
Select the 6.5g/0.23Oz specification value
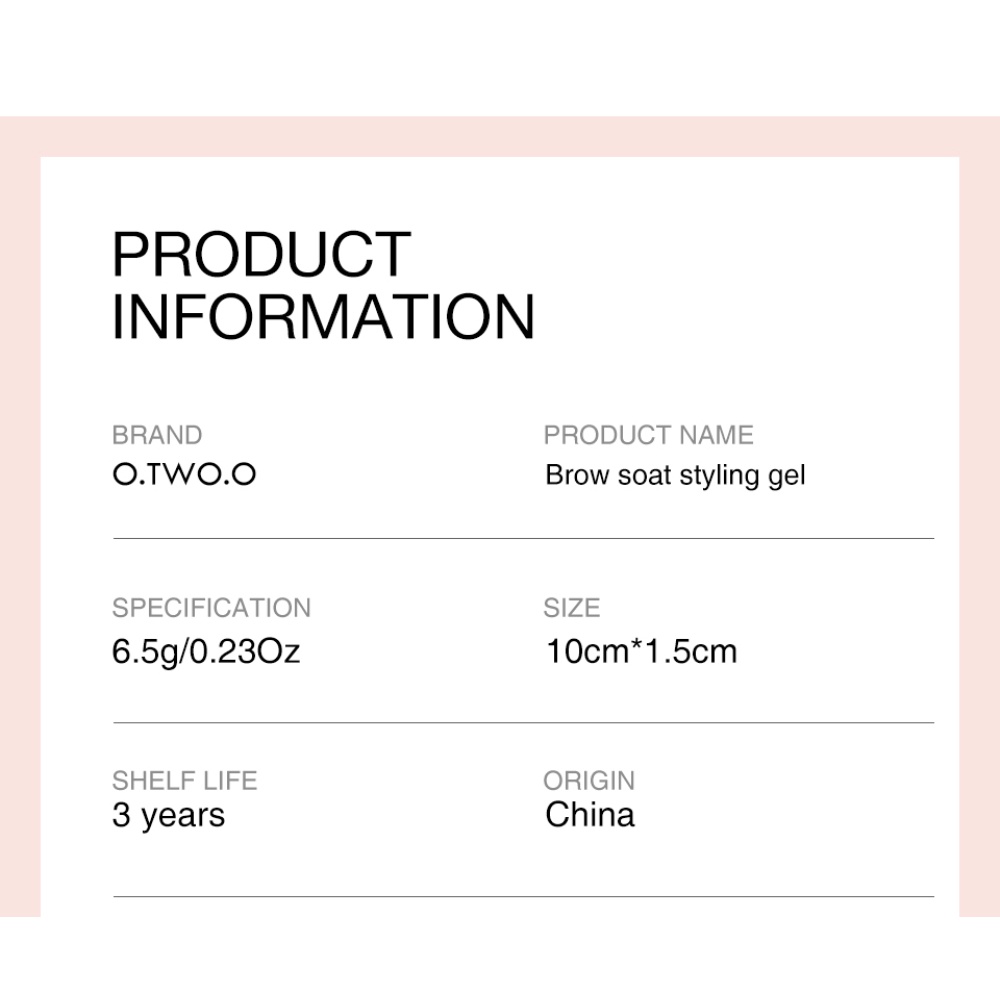(206, 652)
